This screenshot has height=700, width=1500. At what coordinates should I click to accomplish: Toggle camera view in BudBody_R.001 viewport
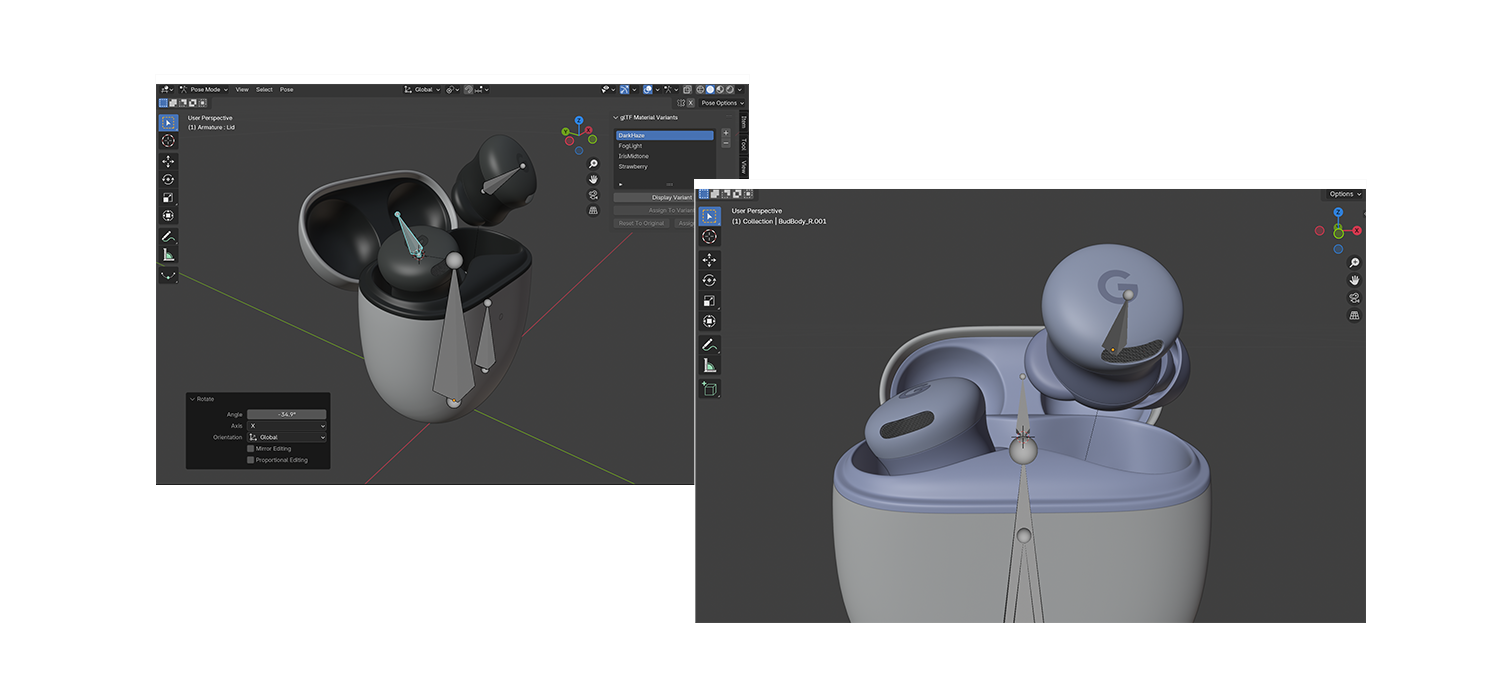[x=1355, y=298]
